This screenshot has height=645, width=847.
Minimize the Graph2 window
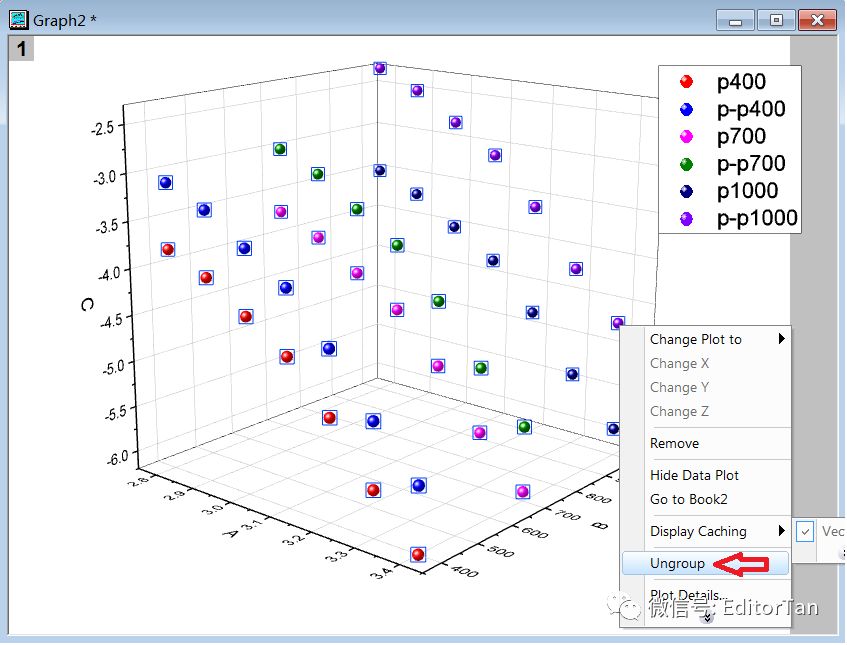[735, 21]
